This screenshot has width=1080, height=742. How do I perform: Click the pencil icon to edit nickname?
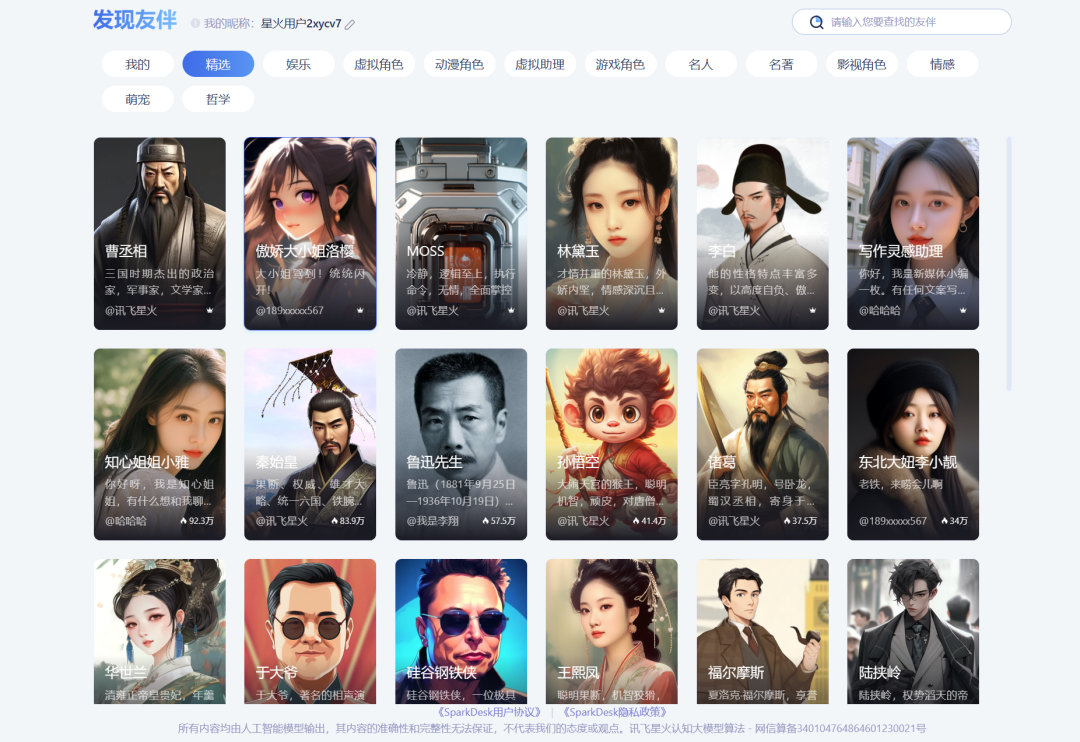point(350,24)
